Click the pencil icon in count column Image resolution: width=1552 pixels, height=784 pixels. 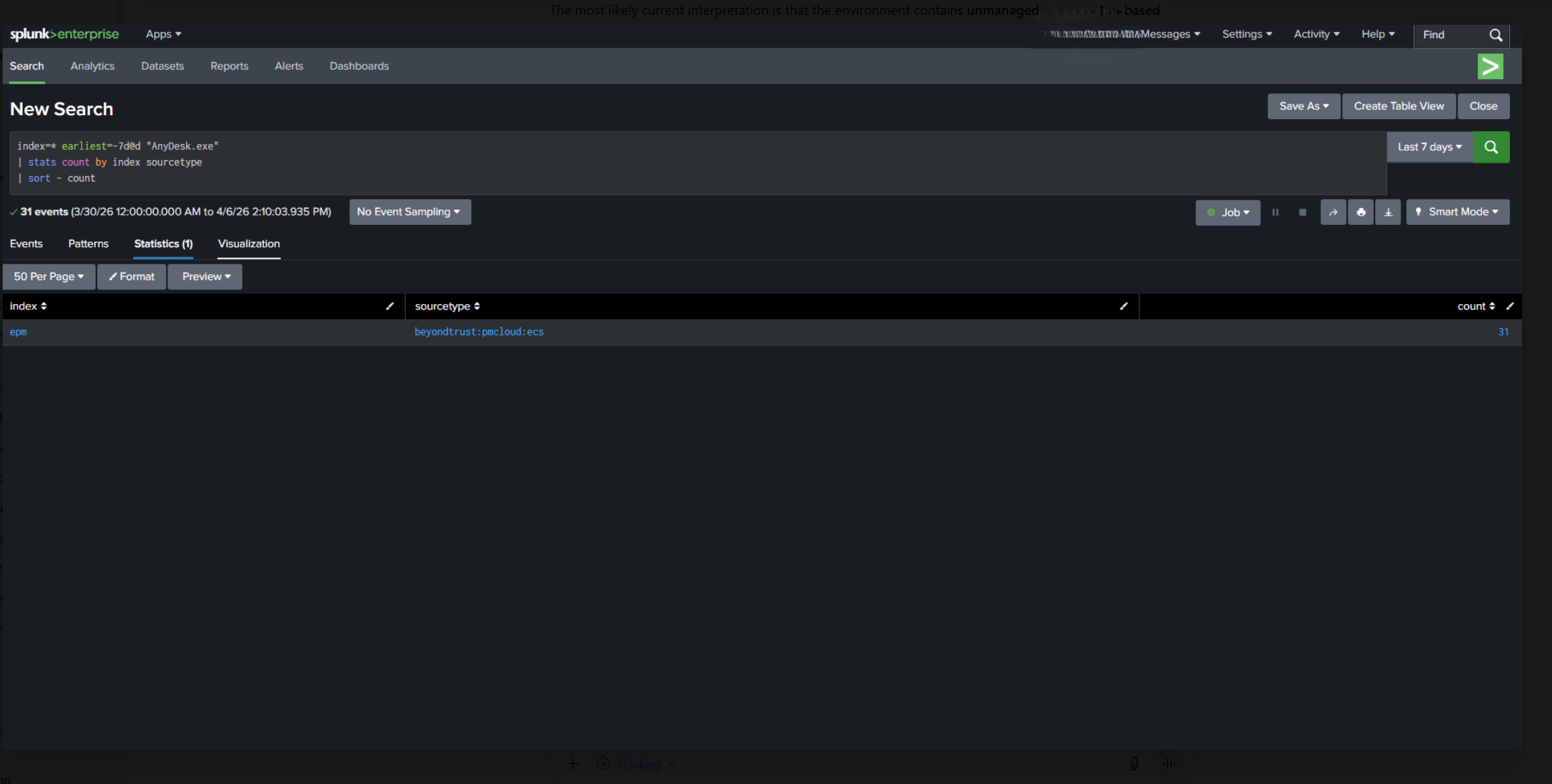point(1510,306)
